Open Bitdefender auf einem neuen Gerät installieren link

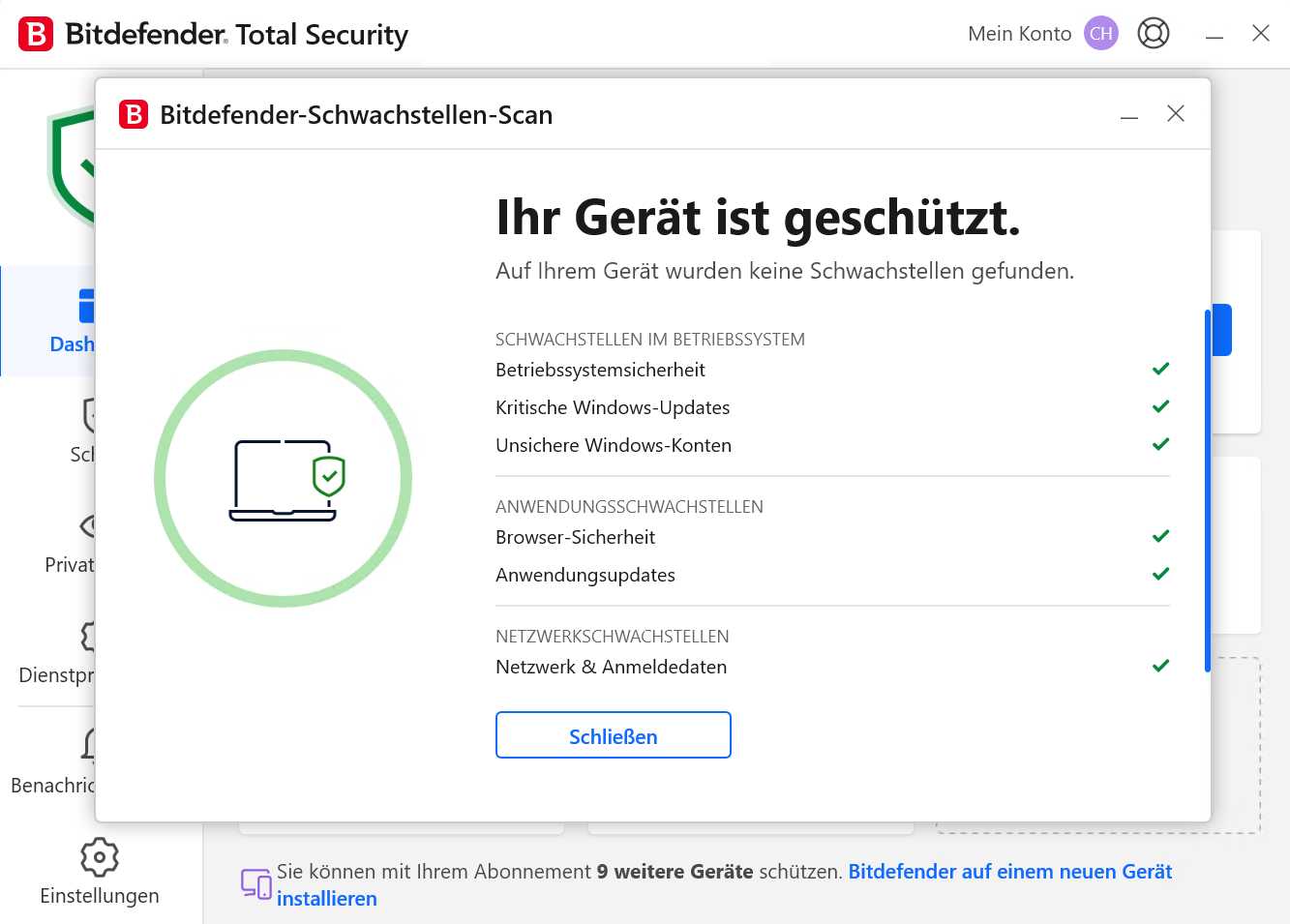pos(1010,871)
